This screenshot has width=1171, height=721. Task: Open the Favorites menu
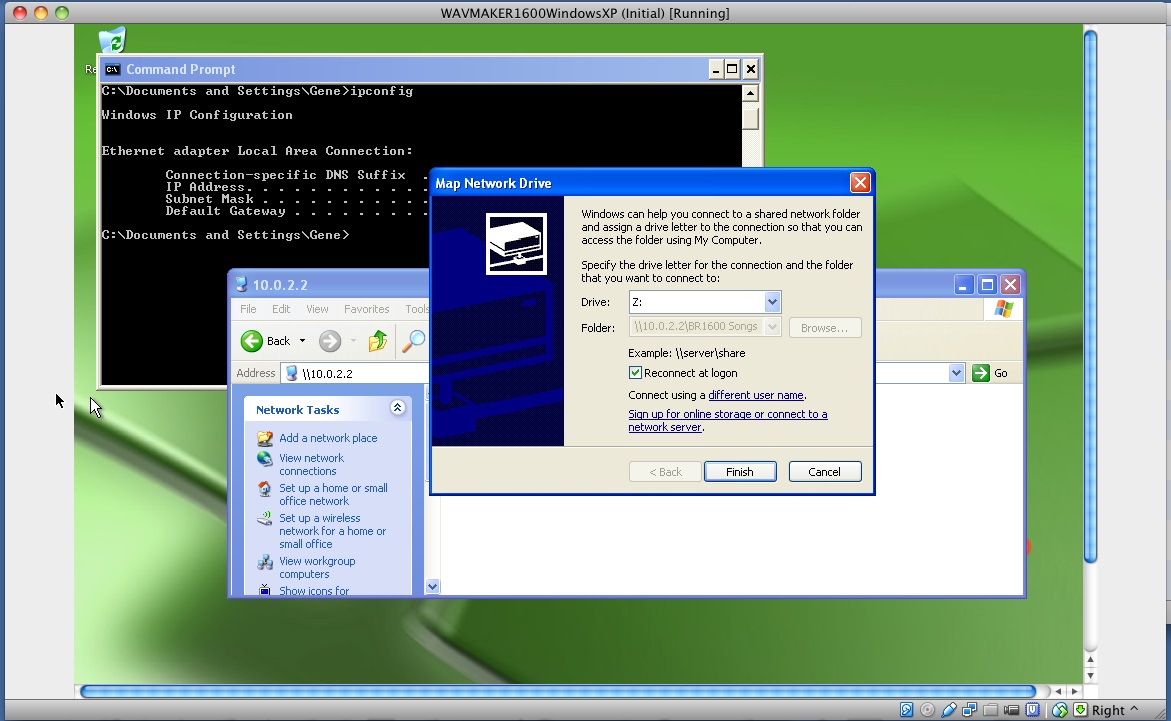[366, 309]
